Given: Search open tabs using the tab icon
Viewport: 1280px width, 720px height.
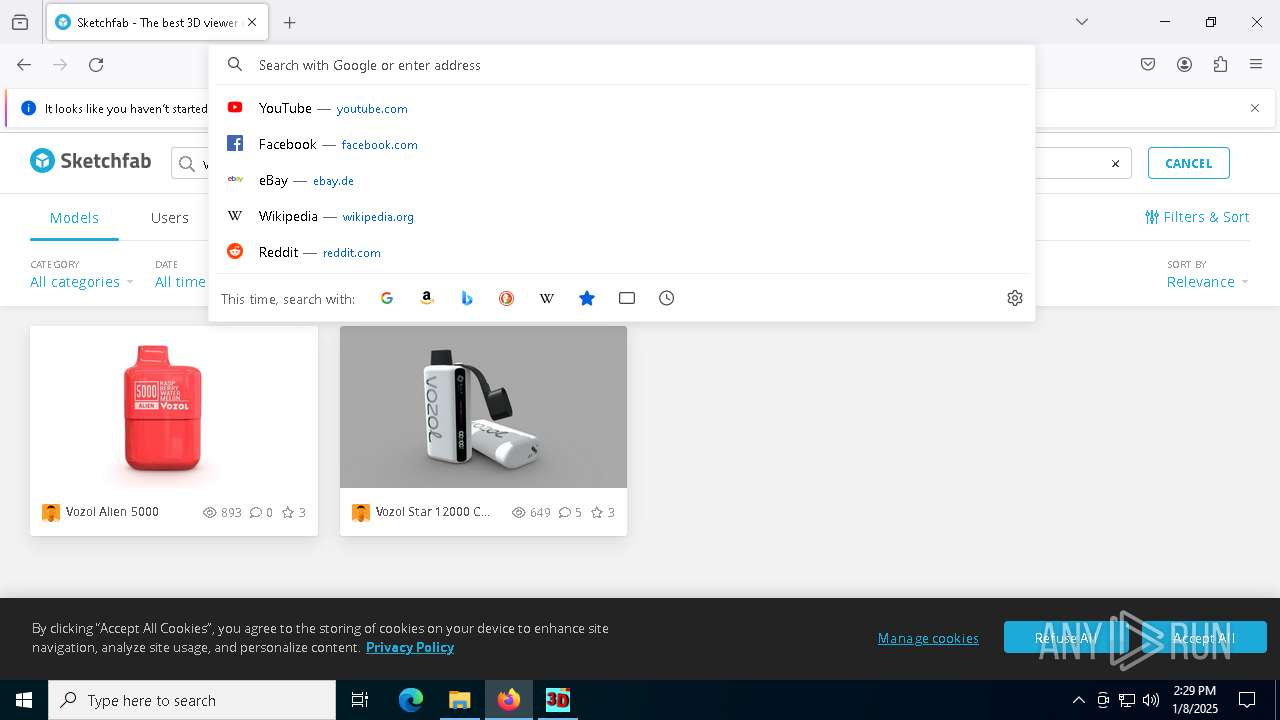Looking at the screenshot, I should point(627,298).
